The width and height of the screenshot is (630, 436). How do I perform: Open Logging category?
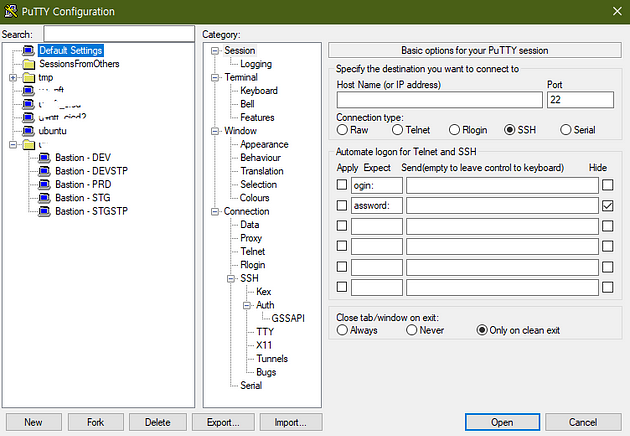(x=256, y=64)
